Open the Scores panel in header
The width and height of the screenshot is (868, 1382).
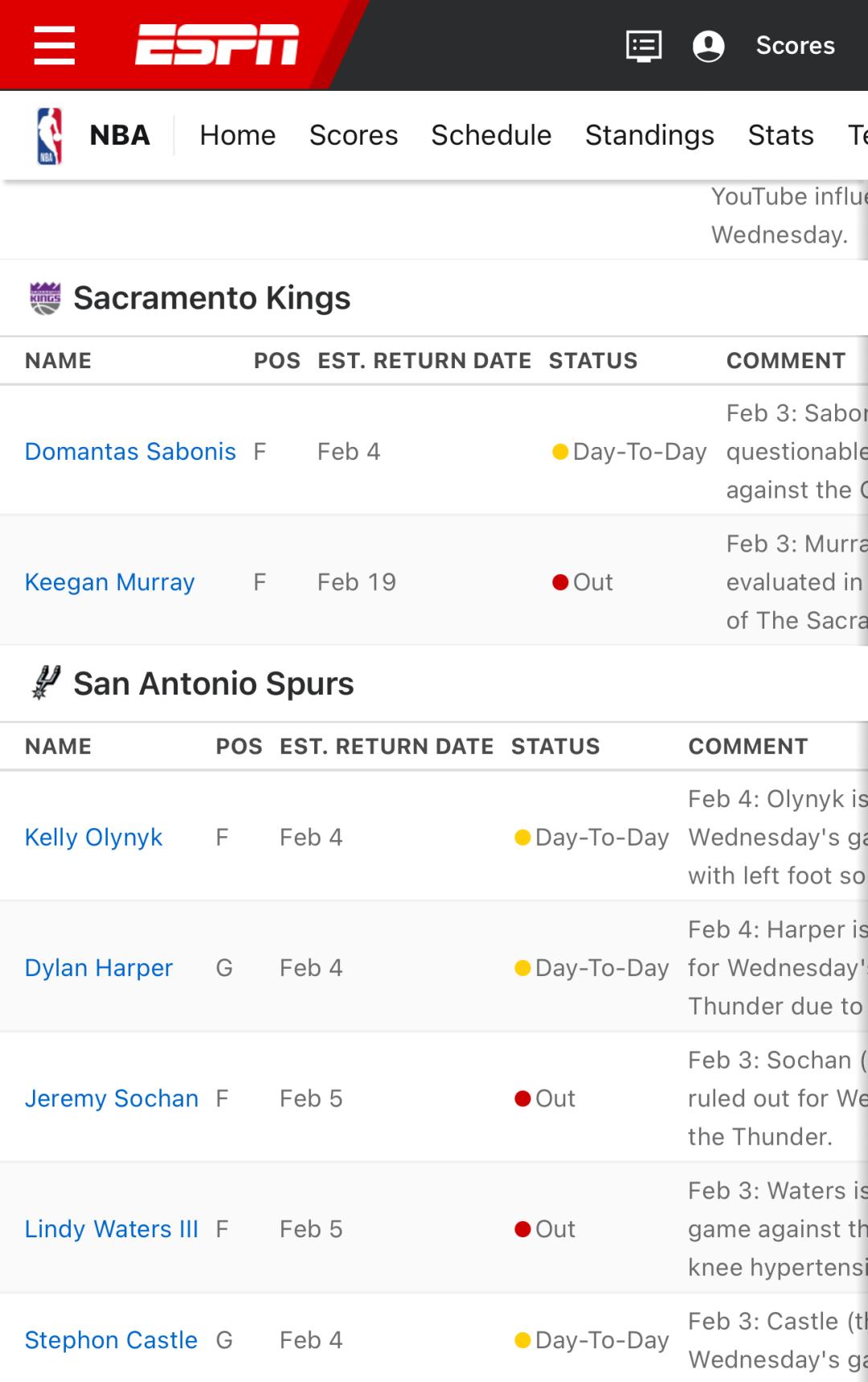coord(795,46)
